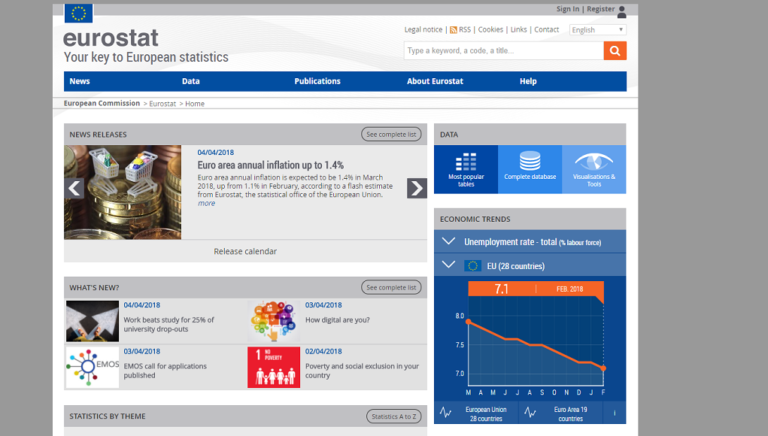Open the EMOS logo thumbnail
This screenshot has height=436, width=768.
93,367
